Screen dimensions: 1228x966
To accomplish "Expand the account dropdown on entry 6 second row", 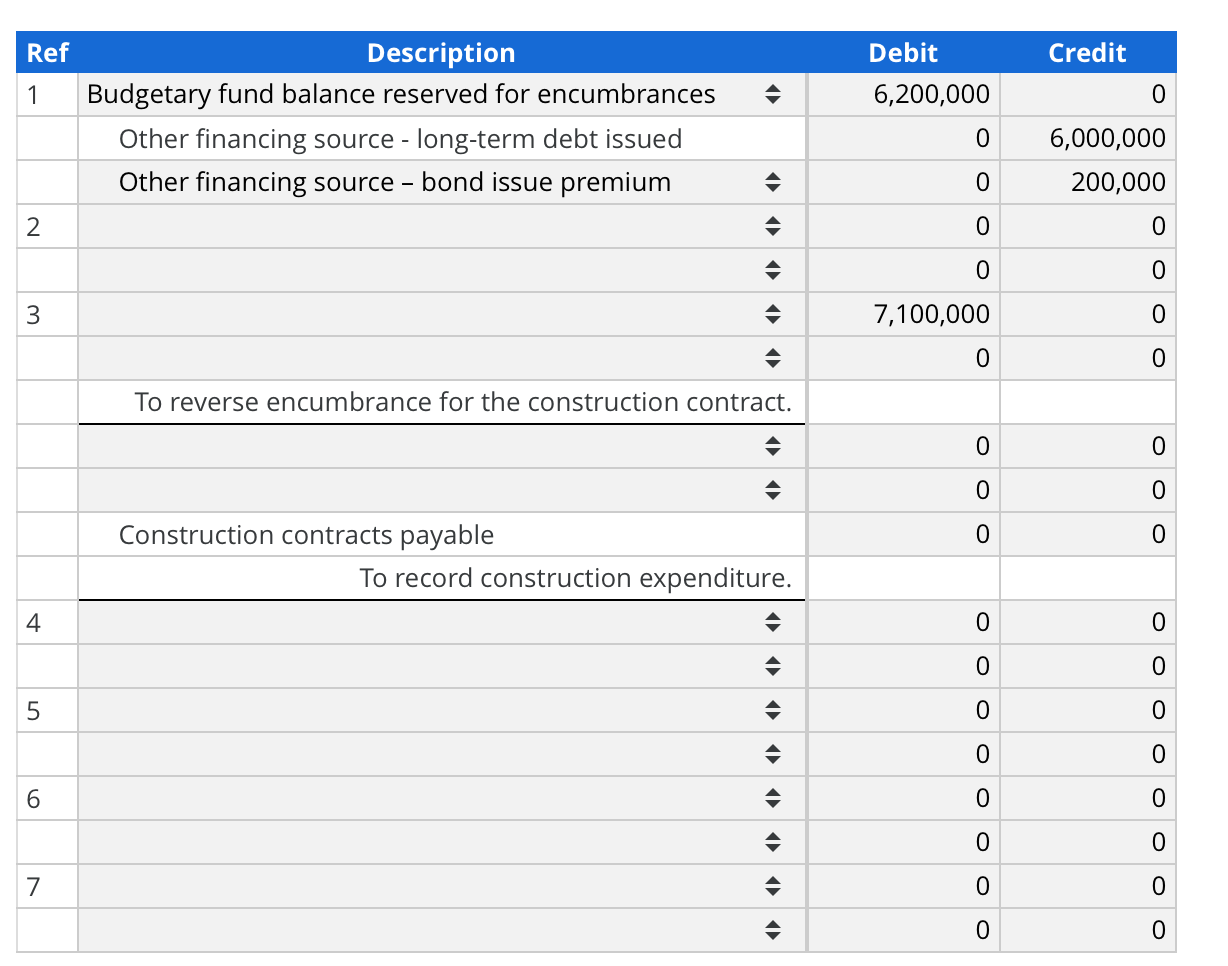I will pos(773,841).
